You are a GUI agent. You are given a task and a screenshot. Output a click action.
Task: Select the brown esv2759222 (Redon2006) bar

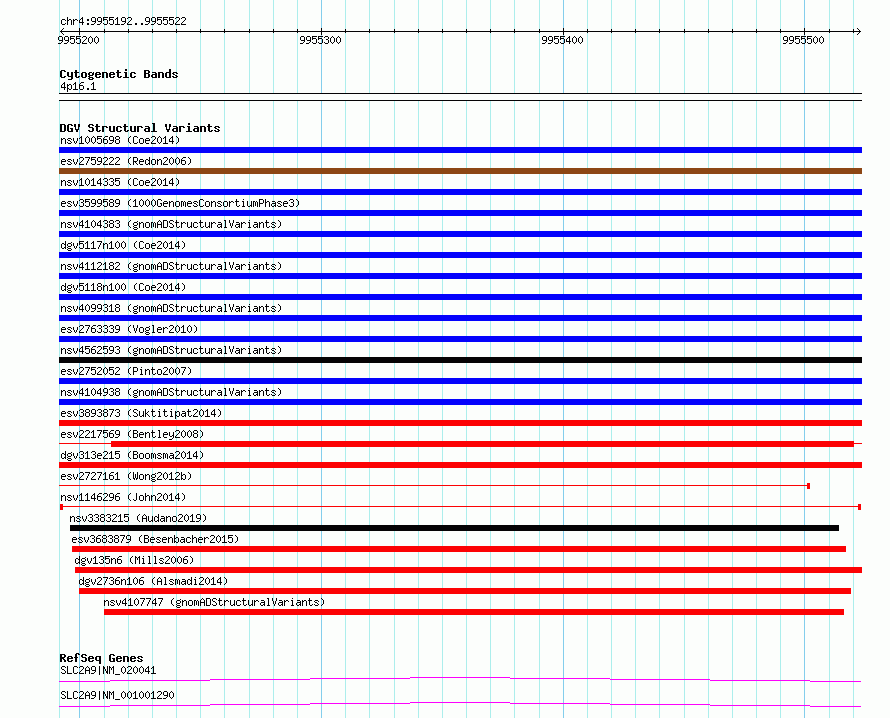[460, 171]
